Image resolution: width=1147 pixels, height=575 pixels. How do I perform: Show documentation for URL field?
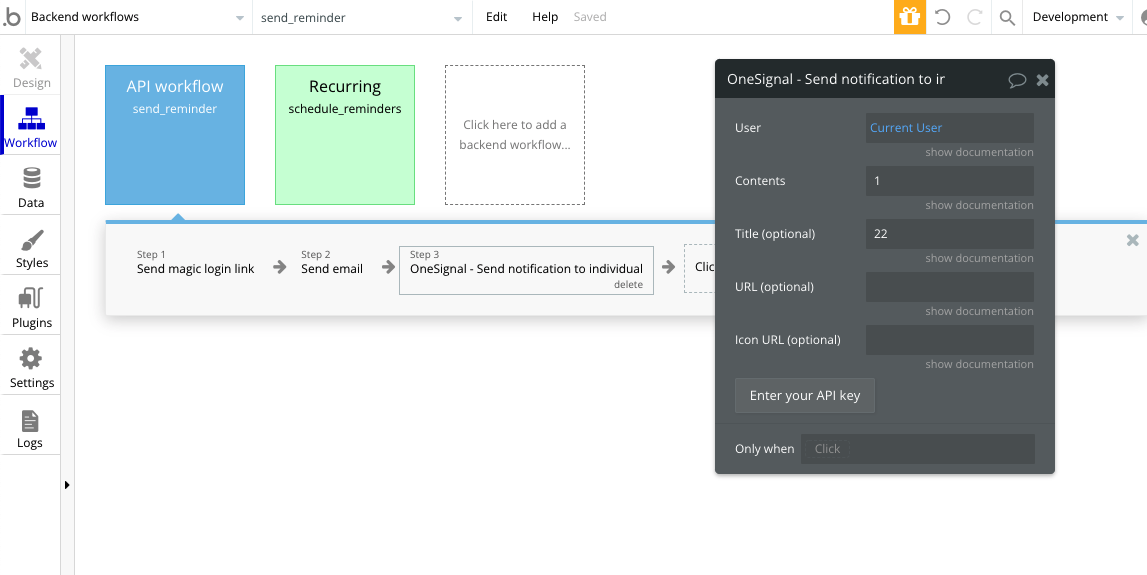tap(979, 311)
